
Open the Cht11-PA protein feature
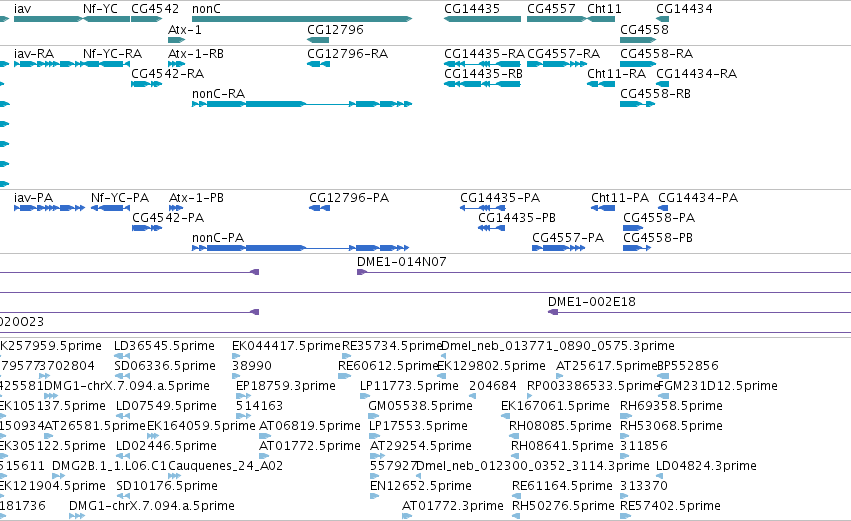click(603, 208)
